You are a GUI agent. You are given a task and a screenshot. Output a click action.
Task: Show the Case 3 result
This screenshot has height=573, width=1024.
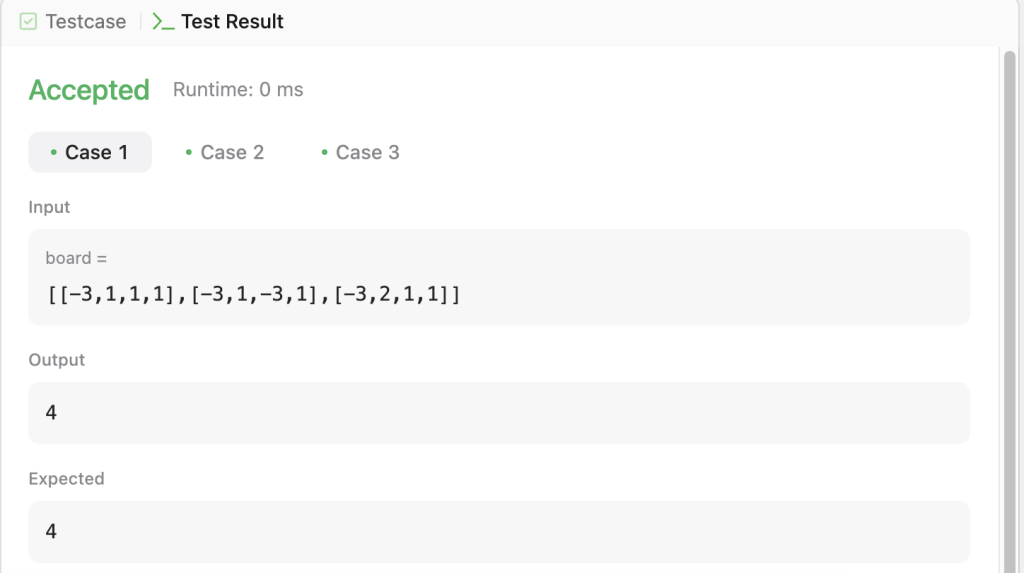[360, 152]
